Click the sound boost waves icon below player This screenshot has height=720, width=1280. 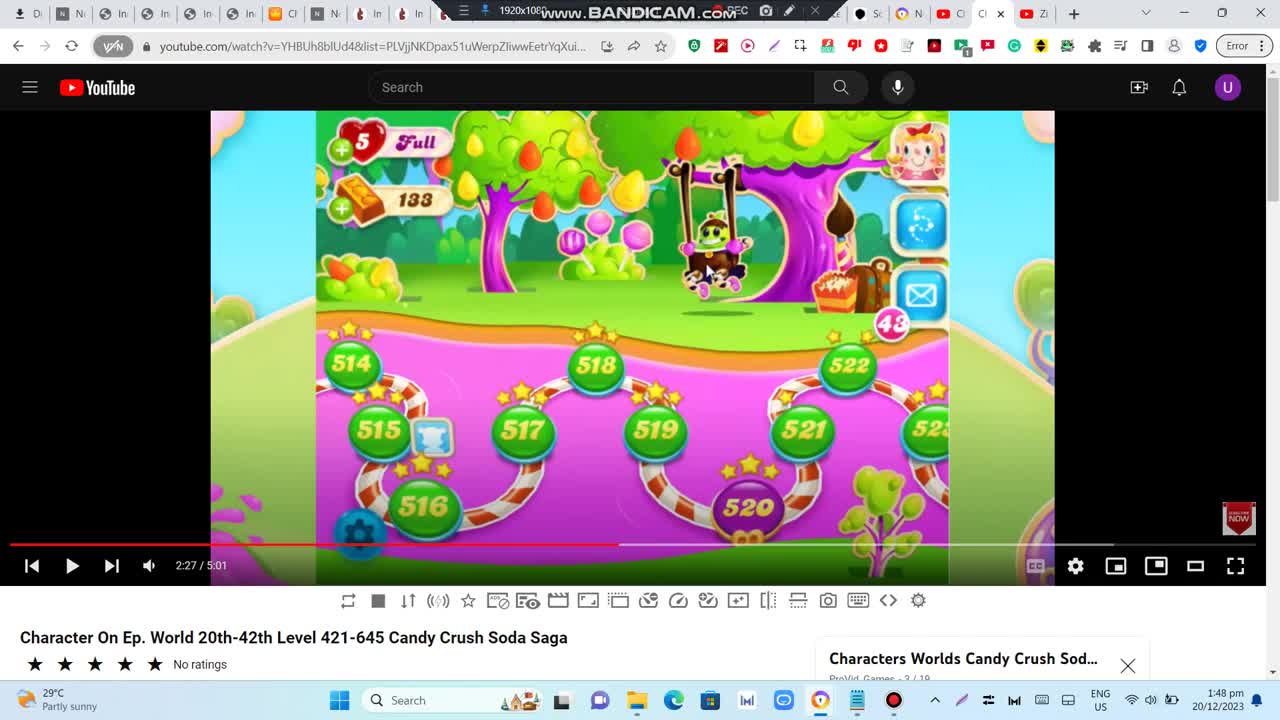click(438, 600)
